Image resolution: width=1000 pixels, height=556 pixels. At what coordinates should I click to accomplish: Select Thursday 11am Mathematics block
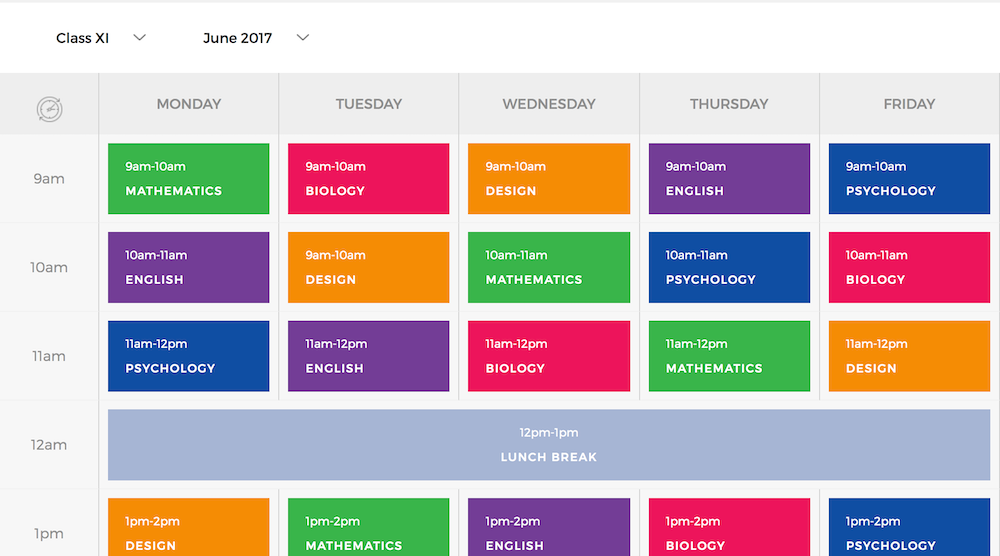pos(729,356)
